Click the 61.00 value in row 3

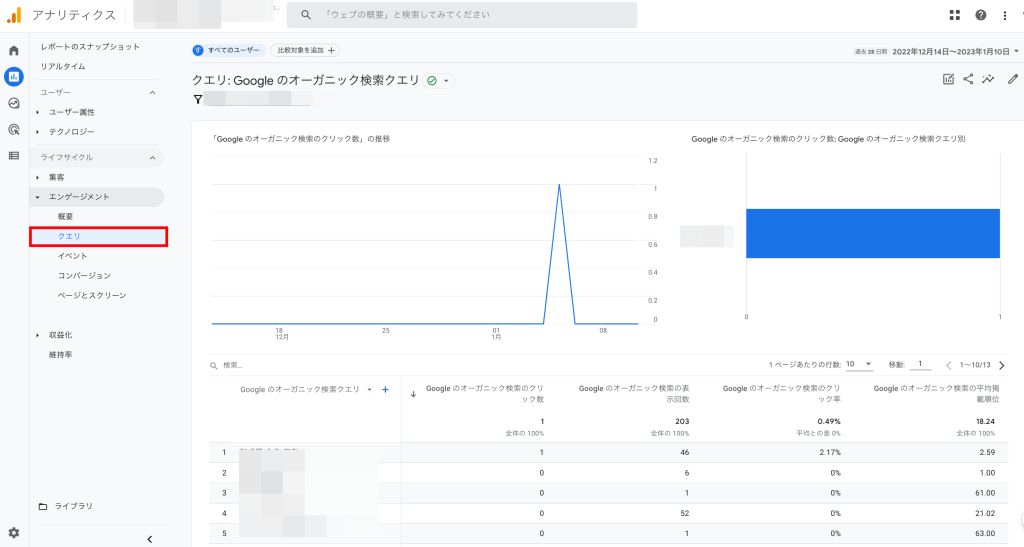(x=985, y=493)
